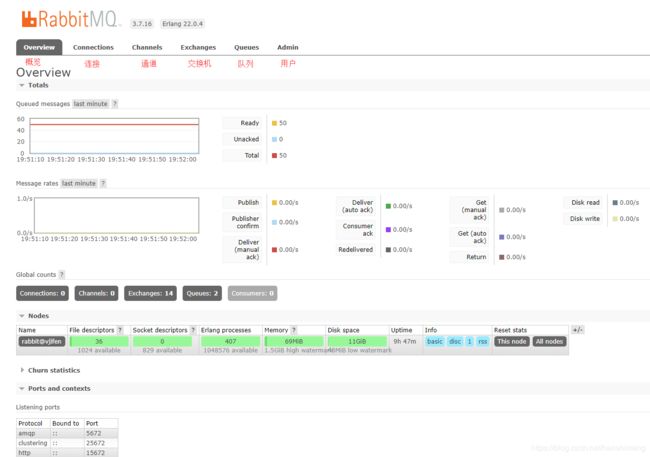Click the '9h 47m' uptime value
The width and height of the screenshot is (650, 457).
coord(405,341)
